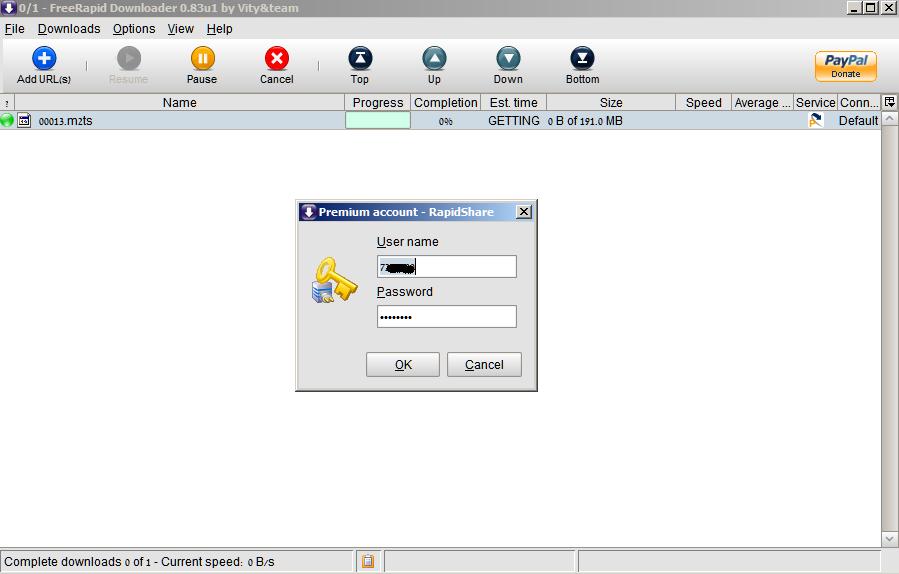The image size is (899, 574).
Task: Open the Options menu
Action: point(134,29)
